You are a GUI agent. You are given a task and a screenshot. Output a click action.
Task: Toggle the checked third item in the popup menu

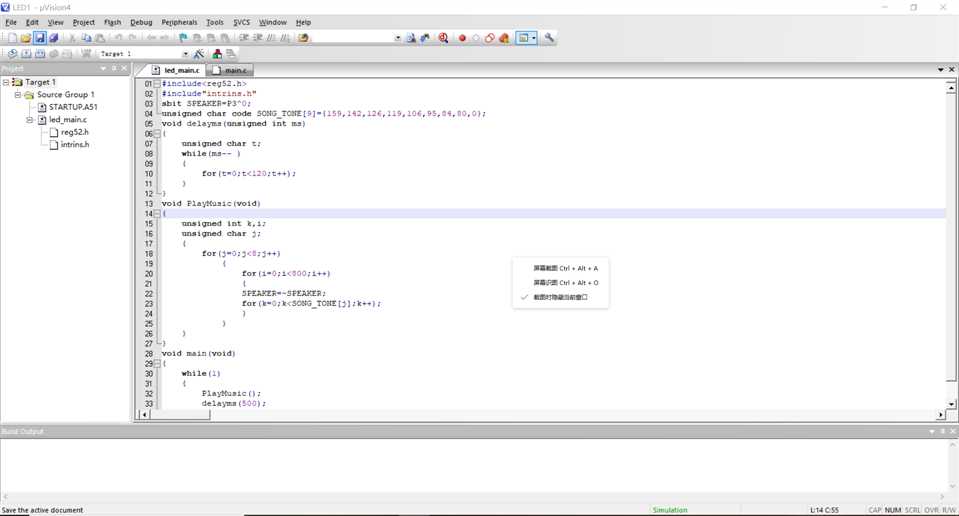pos(560,297)
